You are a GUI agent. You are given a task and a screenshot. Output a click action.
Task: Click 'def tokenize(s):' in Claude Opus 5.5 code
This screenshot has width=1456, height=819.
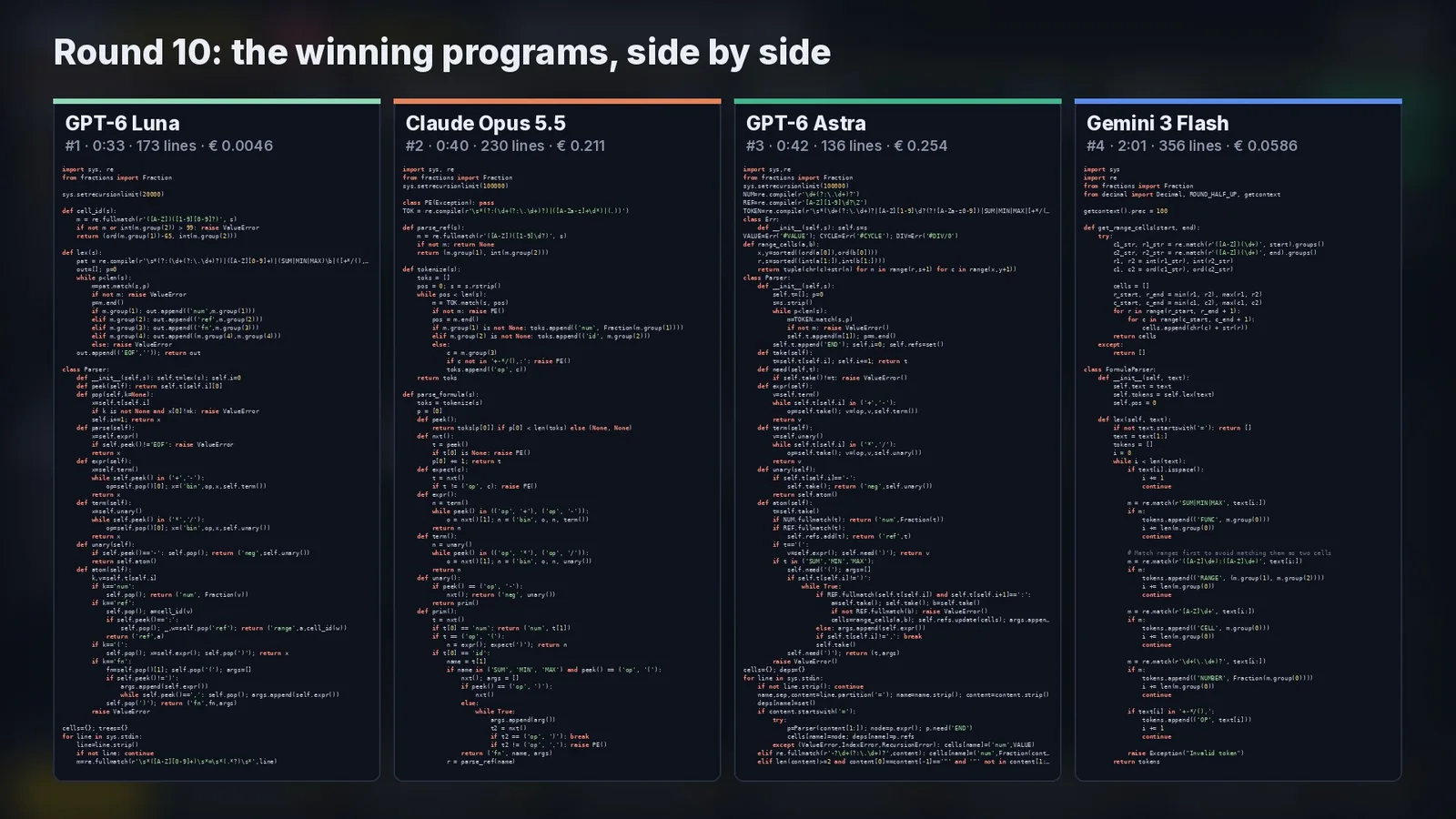(426, 269)
